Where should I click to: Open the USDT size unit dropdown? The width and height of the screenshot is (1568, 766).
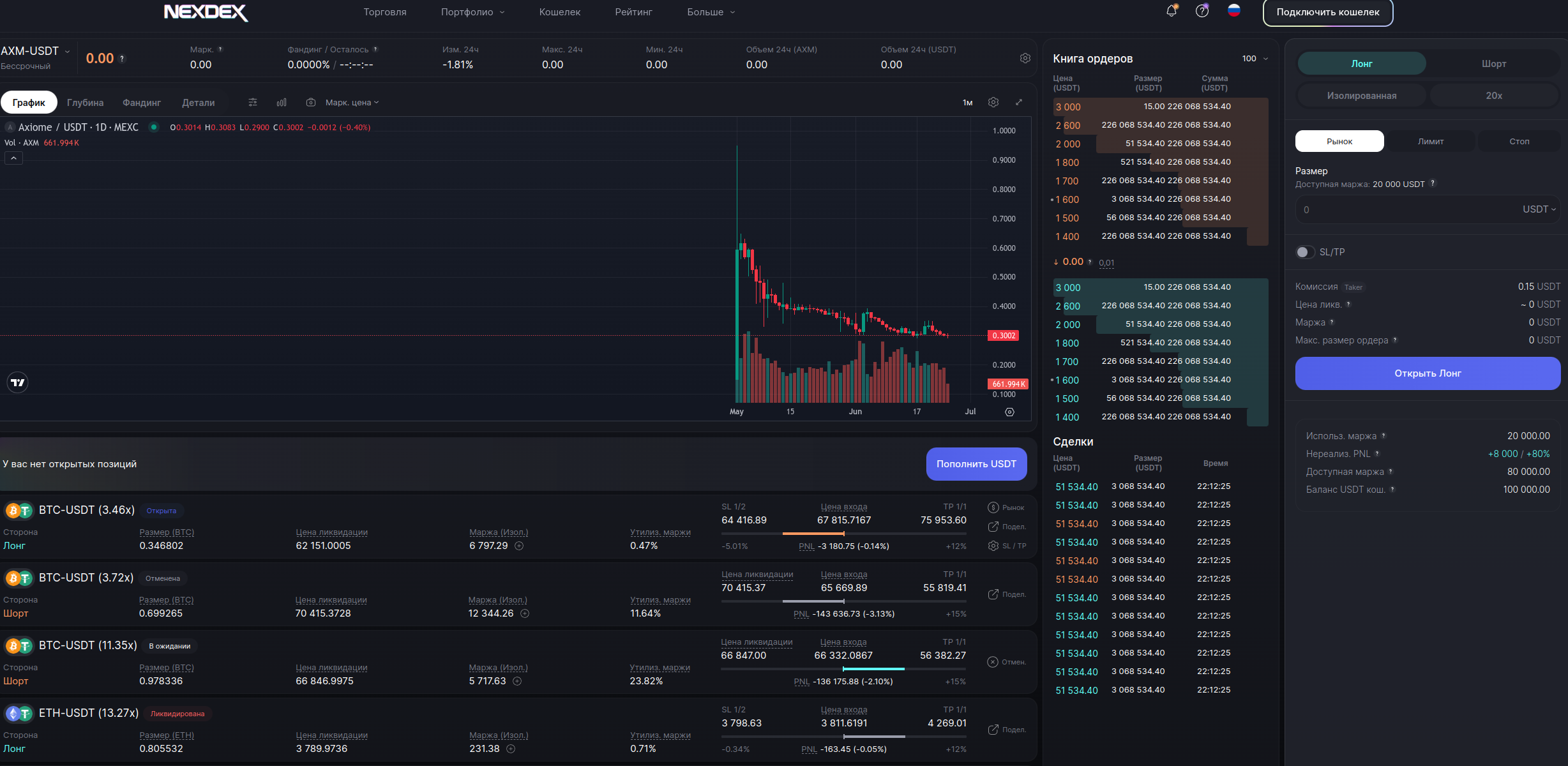pyautogui.click(x=1539, y=209)
